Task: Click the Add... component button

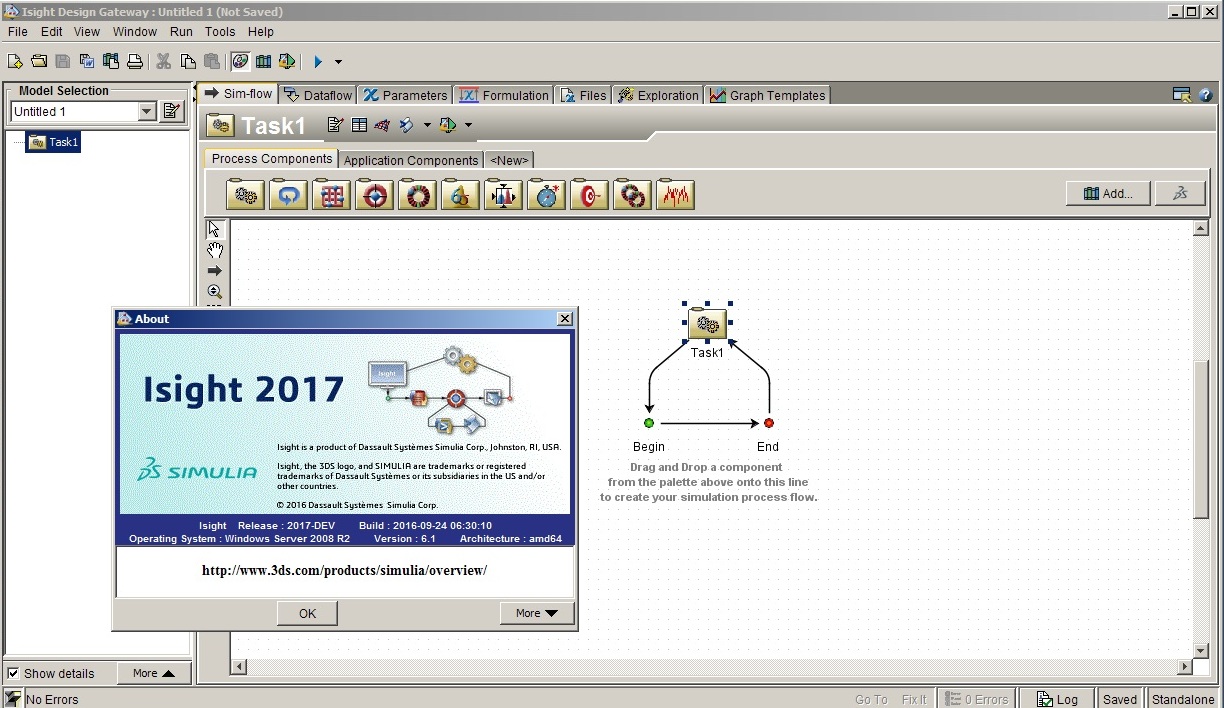Action: (x=1108, y=194)
